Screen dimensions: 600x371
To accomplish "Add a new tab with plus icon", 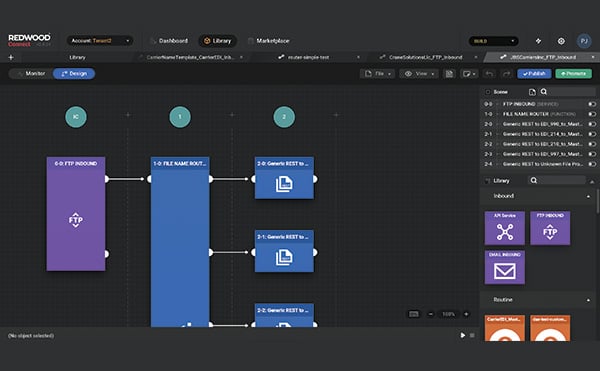I will click(11, 57).
